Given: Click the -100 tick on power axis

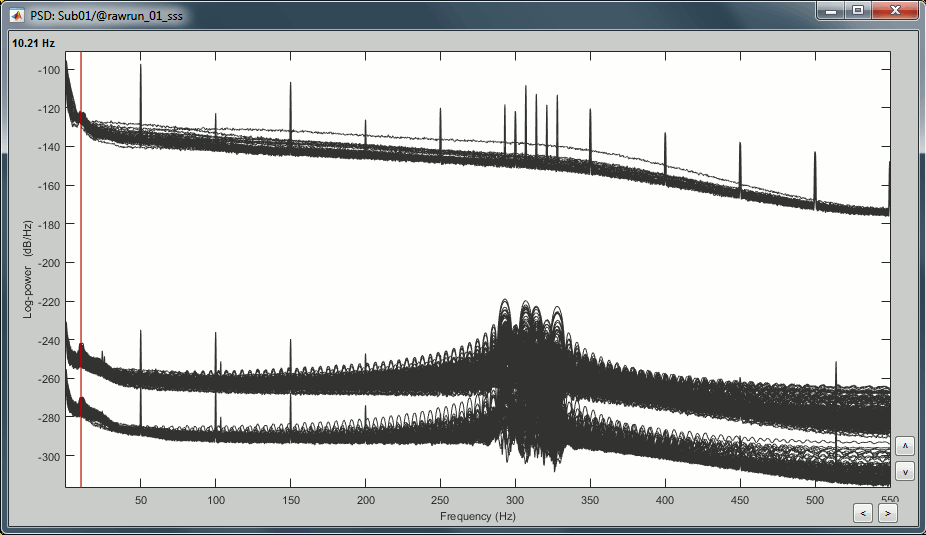Looking at the screenshot, I should click(47, 69).
